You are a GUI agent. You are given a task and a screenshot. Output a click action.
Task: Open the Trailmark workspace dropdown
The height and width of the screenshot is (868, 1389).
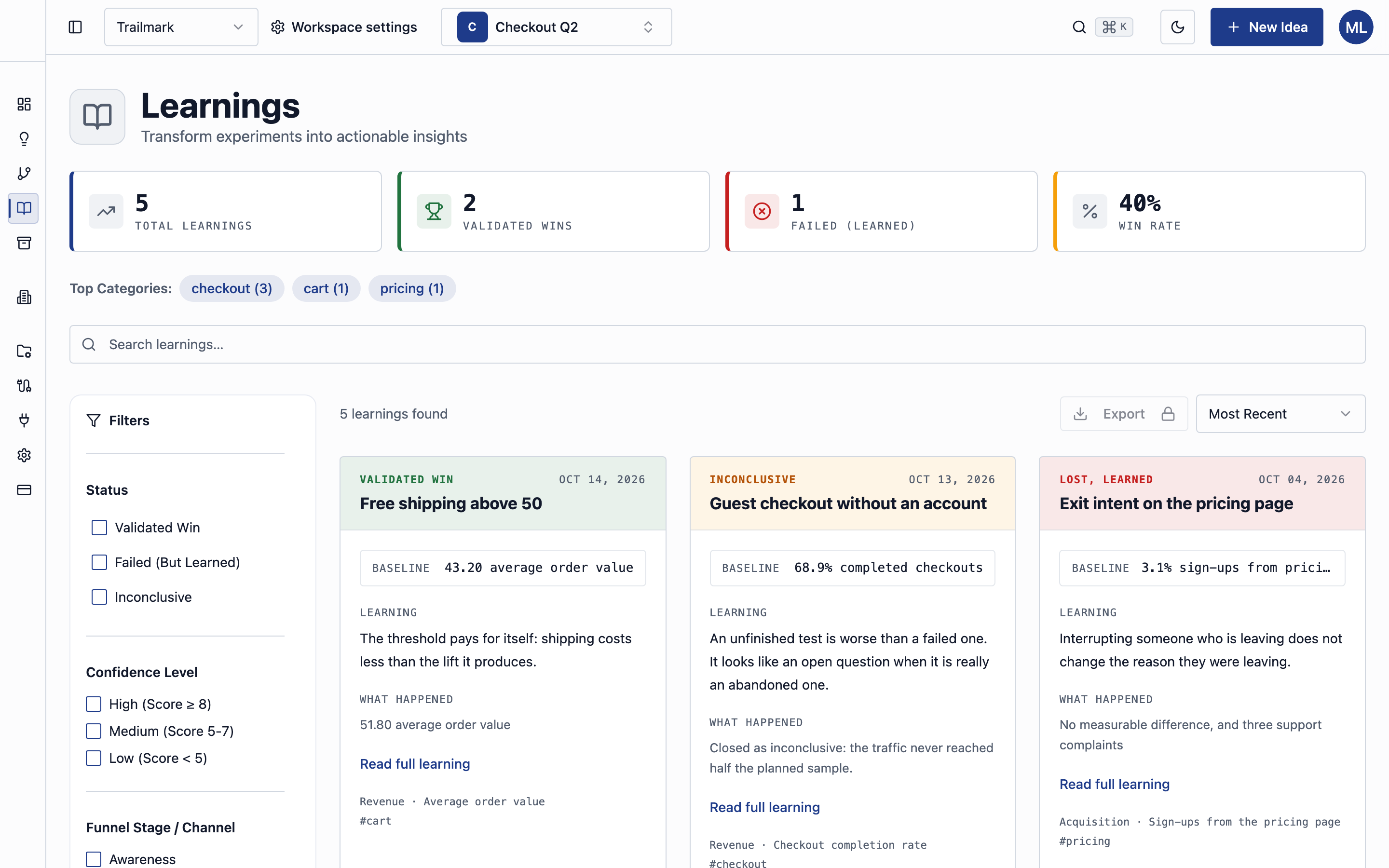coord(181,27)
